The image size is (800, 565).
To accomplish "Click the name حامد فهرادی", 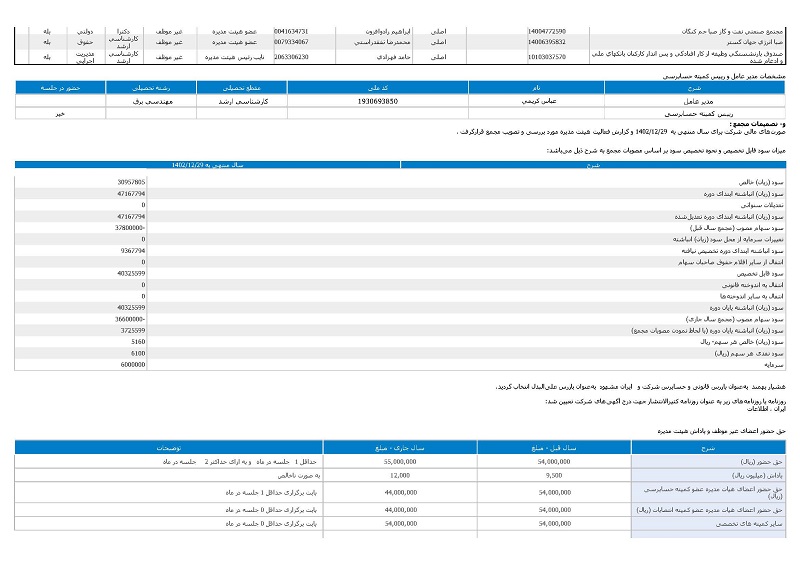I will coord(393,57).
